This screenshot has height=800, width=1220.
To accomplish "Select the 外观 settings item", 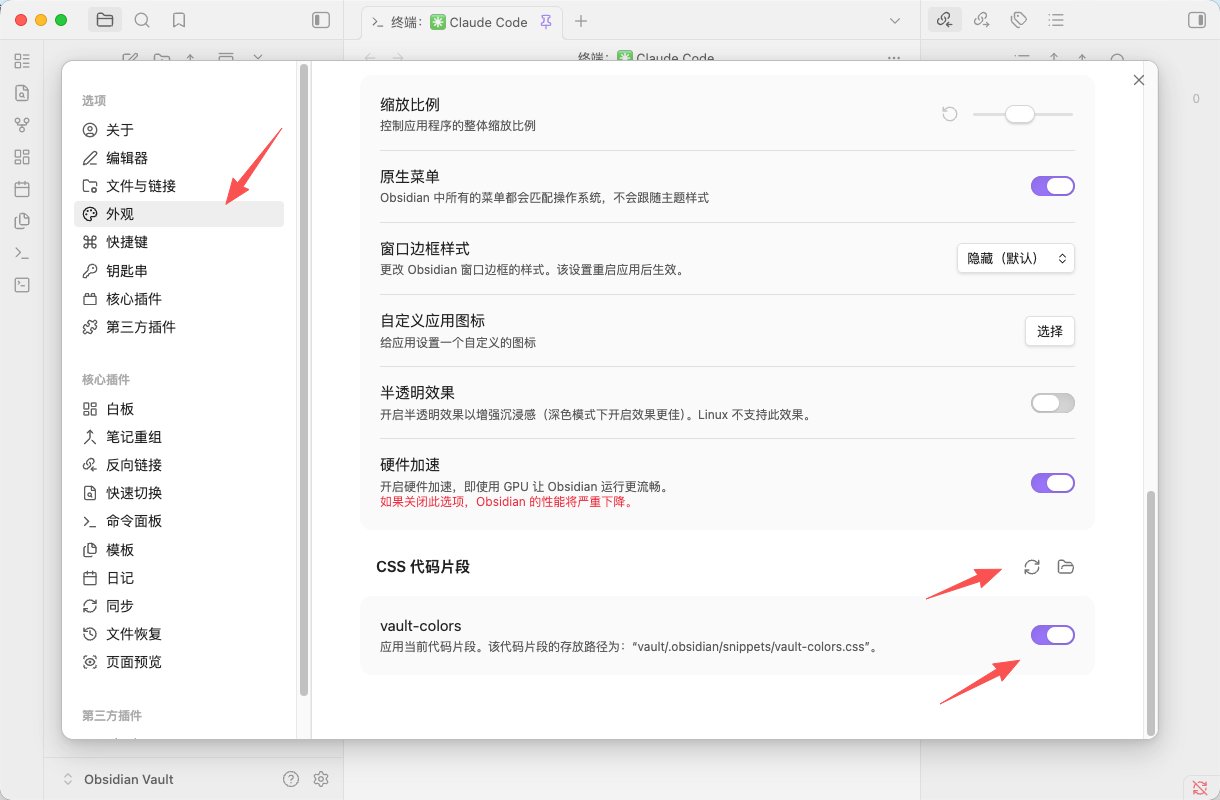I will pyautogui.click(x=179, y=214).
